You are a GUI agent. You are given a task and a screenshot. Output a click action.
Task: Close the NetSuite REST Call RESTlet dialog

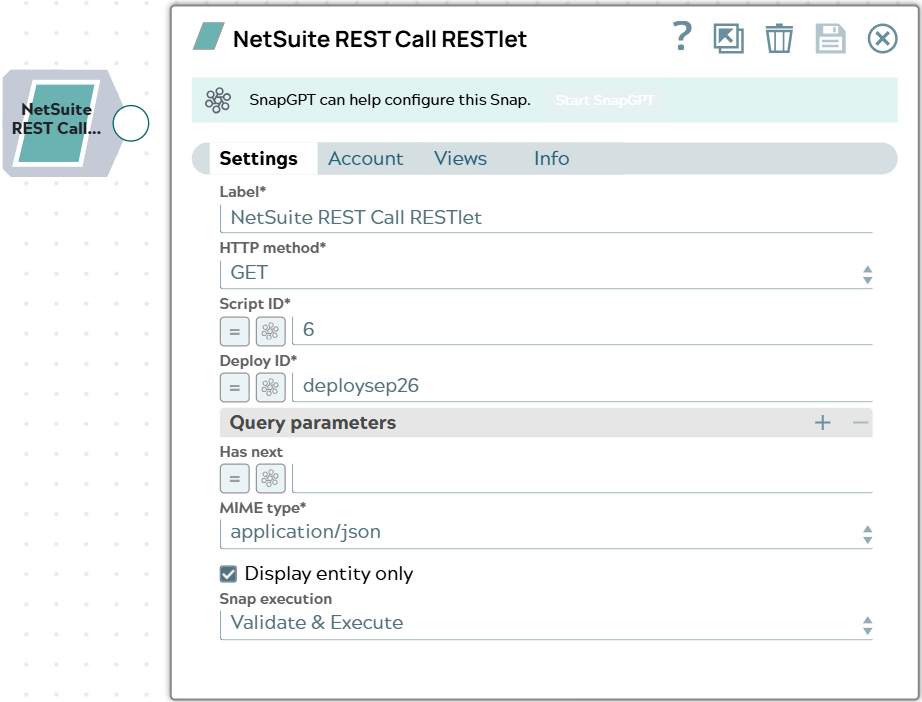pos(883,39)
